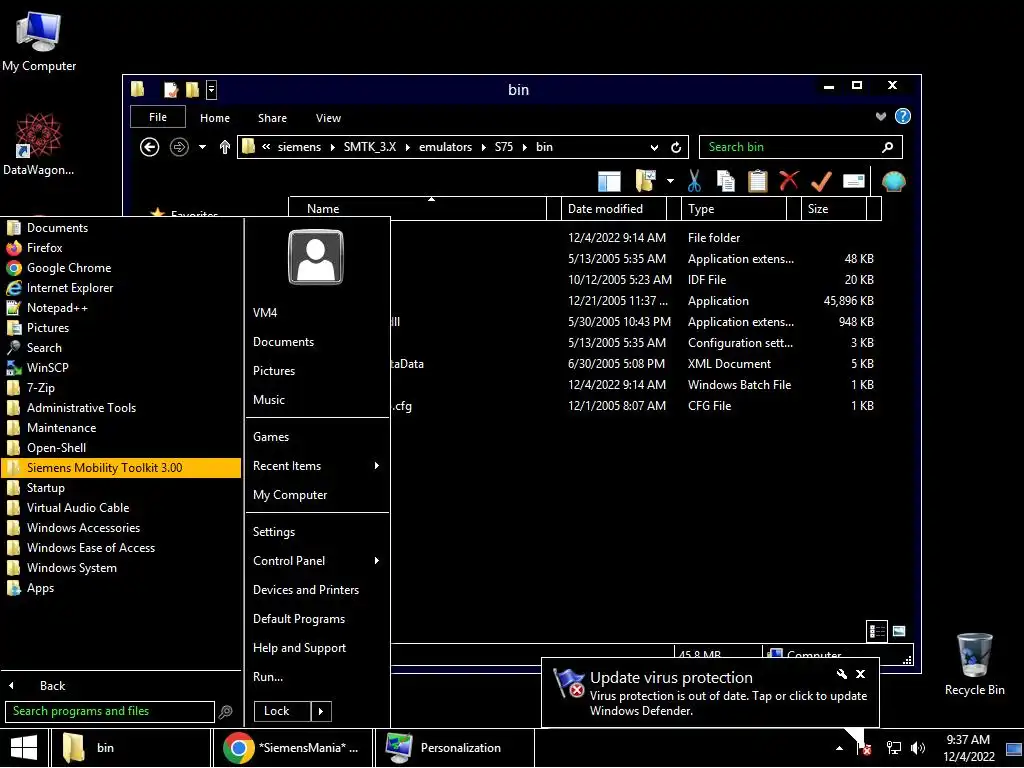This screenshot has width=1024, height=768.
Task: Expand the ribbon with the chevron
Action: click(881, 116)
